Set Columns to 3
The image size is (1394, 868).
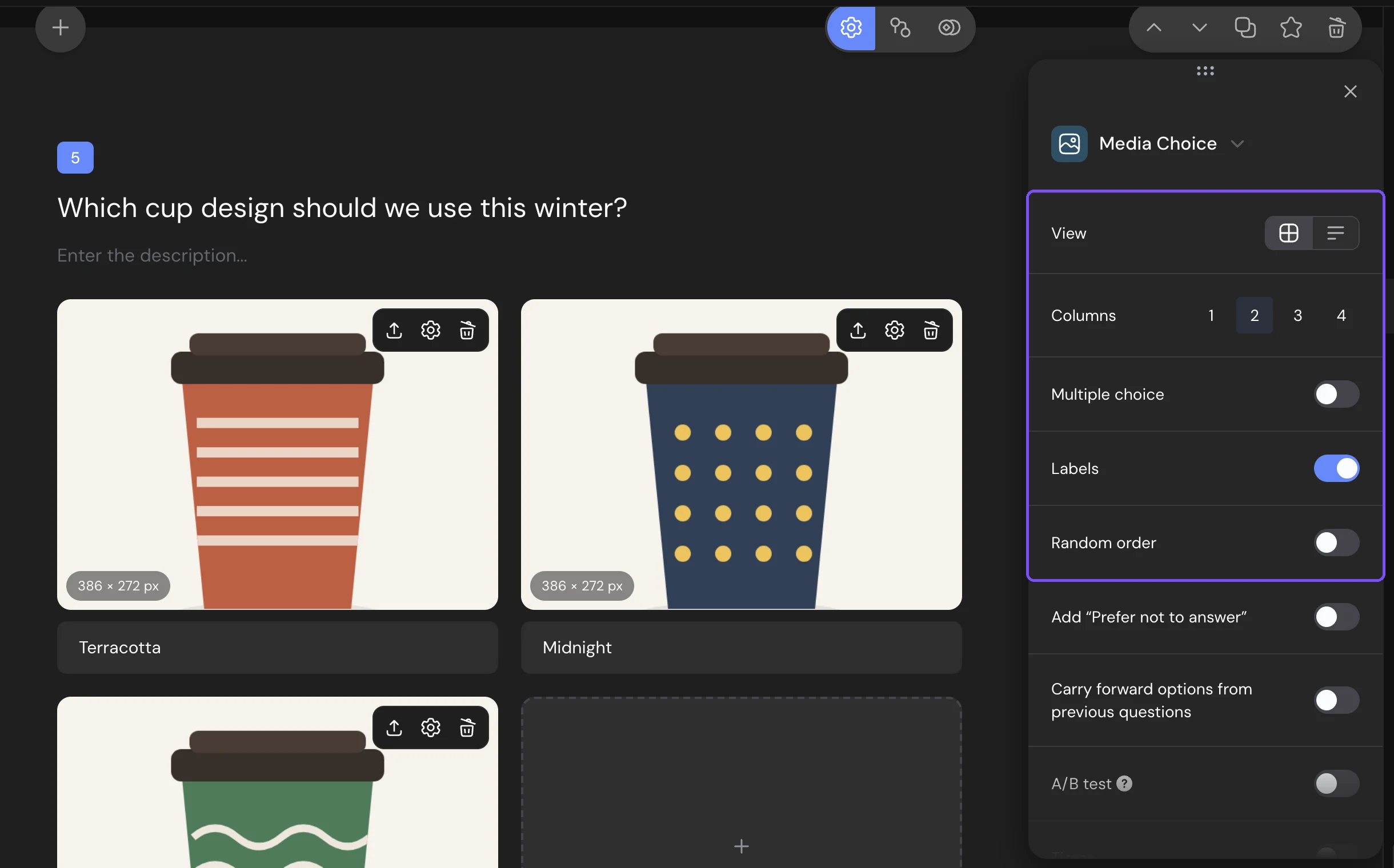1297,315
